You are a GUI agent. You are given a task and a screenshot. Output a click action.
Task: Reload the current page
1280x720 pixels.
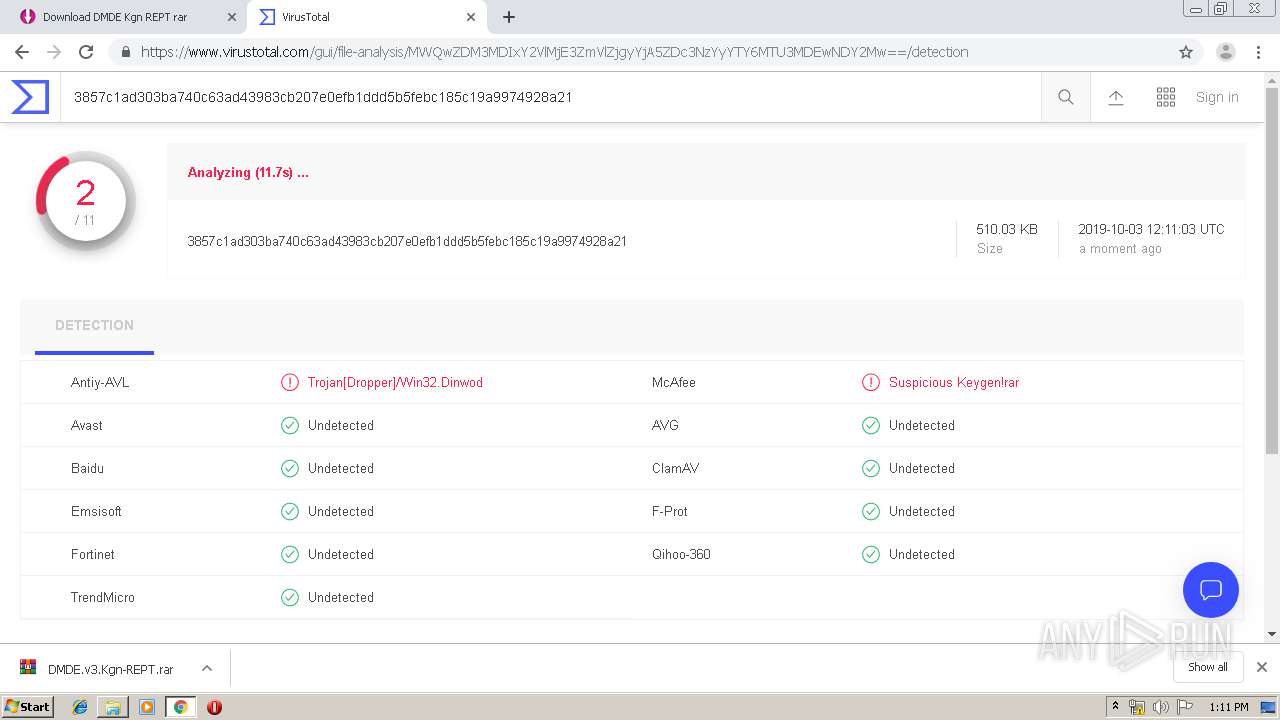point(86,52)
